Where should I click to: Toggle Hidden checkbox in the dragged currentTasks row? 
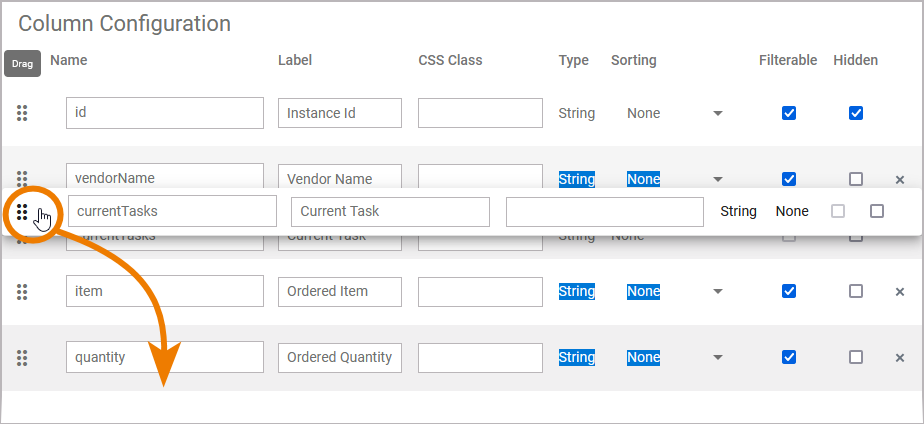coord(877,211)
